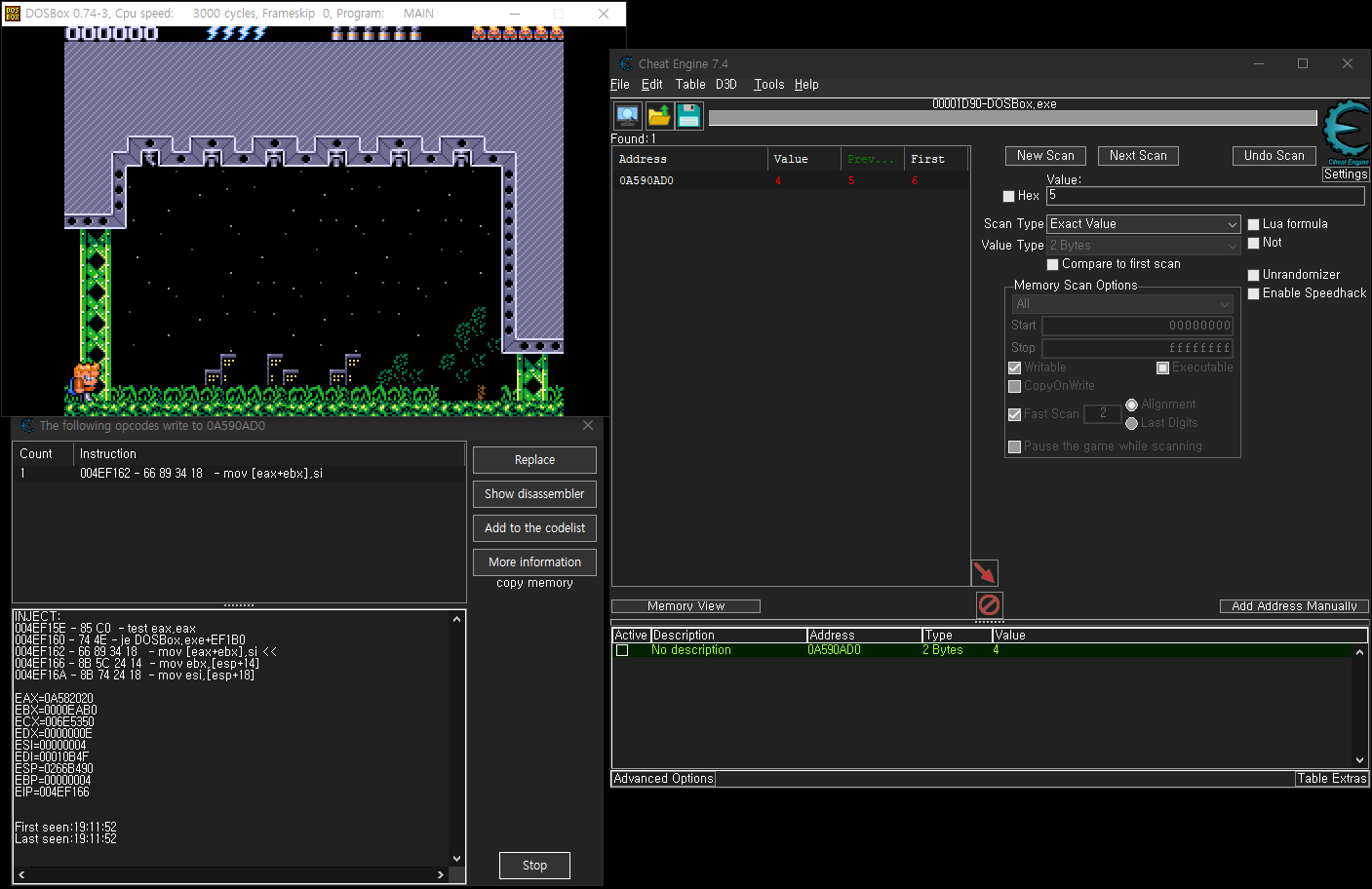This screenshot has height=889, width=1372.
Task: Click the DOSBox title bar icon
Action: 13,14
